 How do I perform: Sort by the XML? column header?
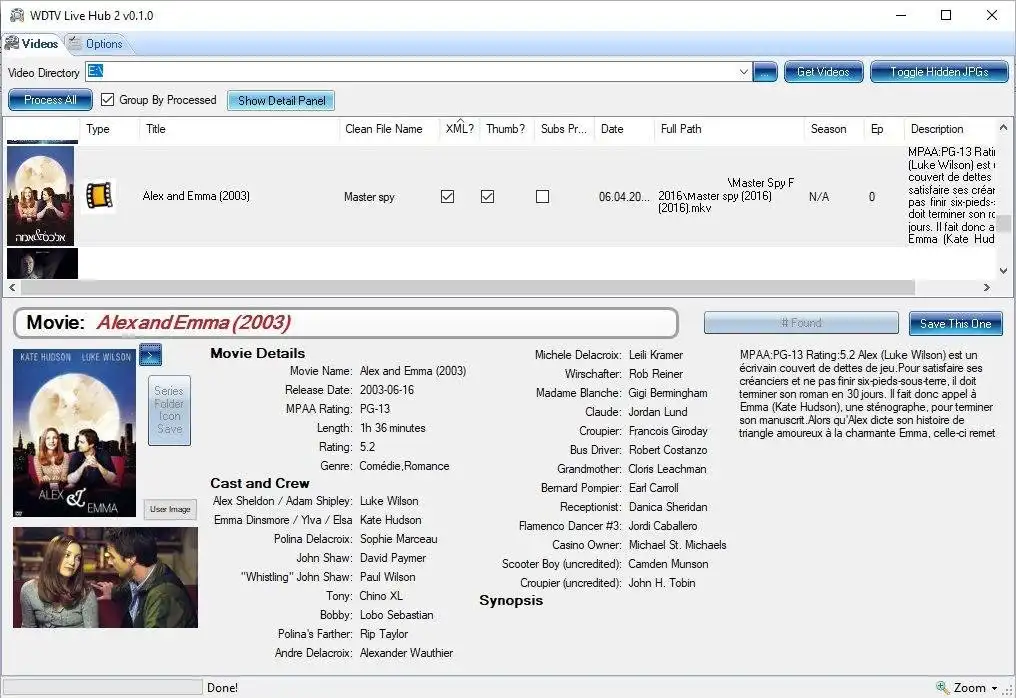(x=460, y=129)
